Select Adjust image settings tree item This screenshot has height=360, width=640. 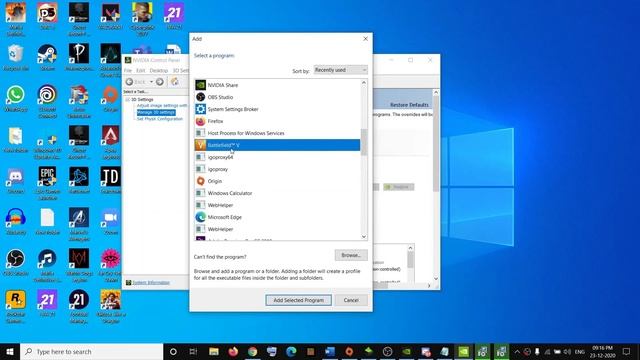tap(162, 105)
